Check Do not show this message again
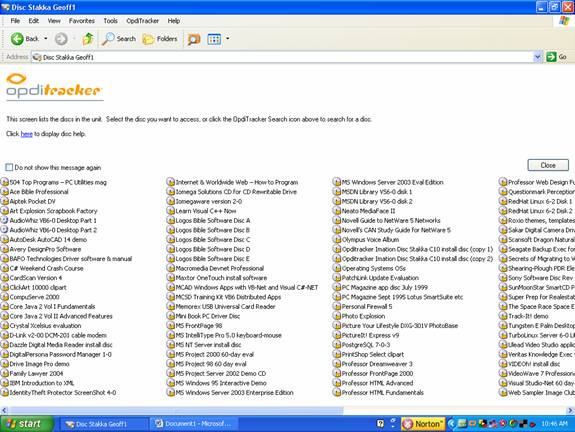 coord(9,168)
